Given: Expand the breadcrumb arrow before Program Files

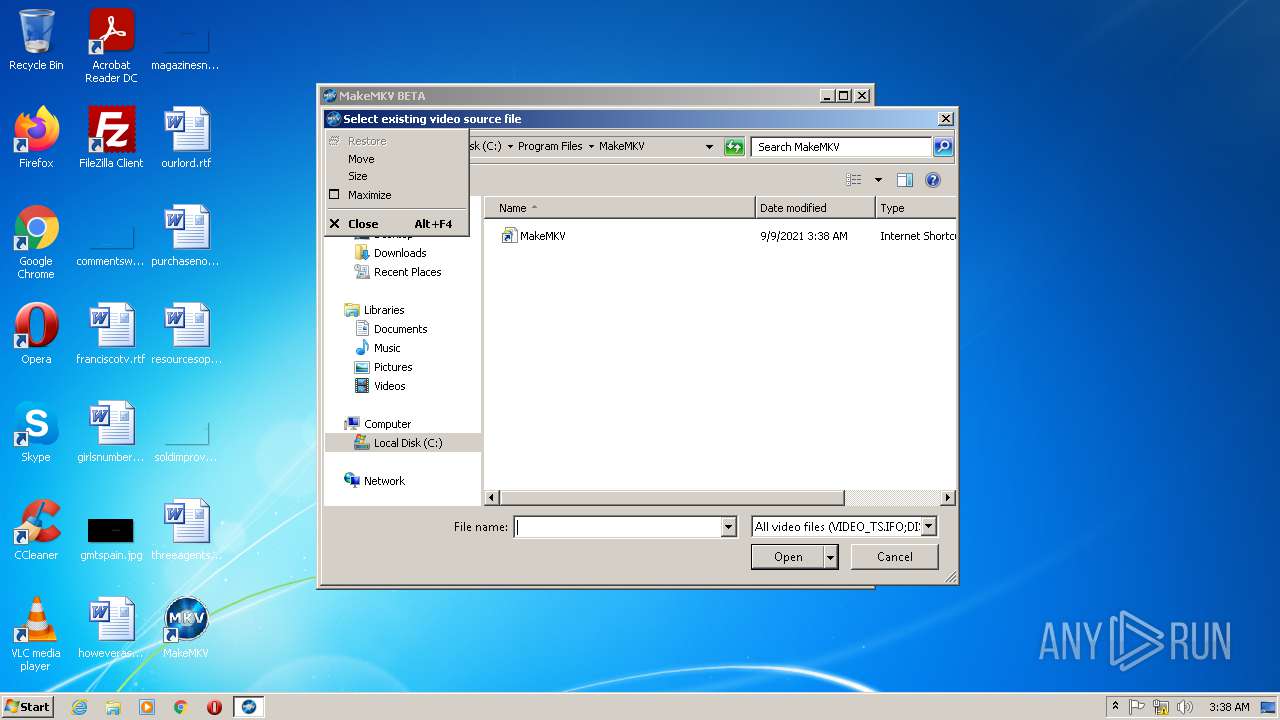Looking at the screenshot, I should 510,147.
